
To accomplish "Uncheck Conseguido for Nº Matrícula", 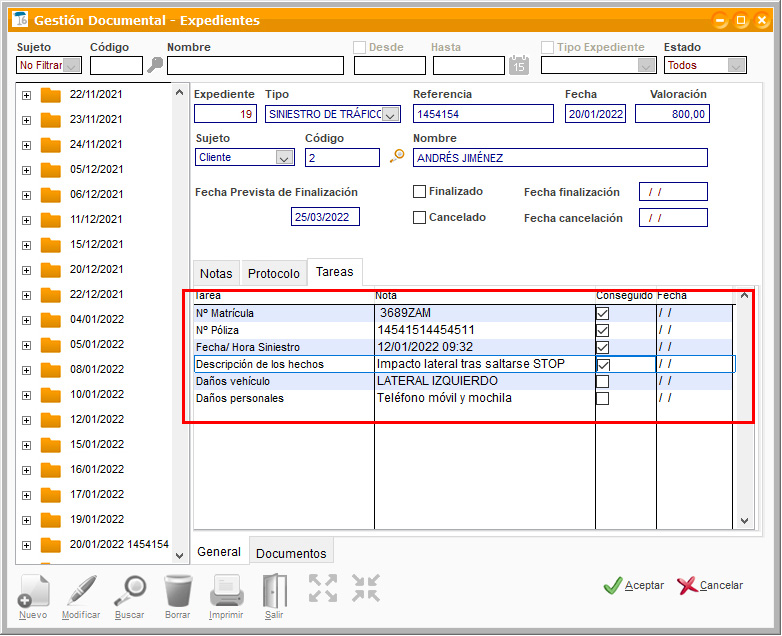I will (x=602, y=313).
